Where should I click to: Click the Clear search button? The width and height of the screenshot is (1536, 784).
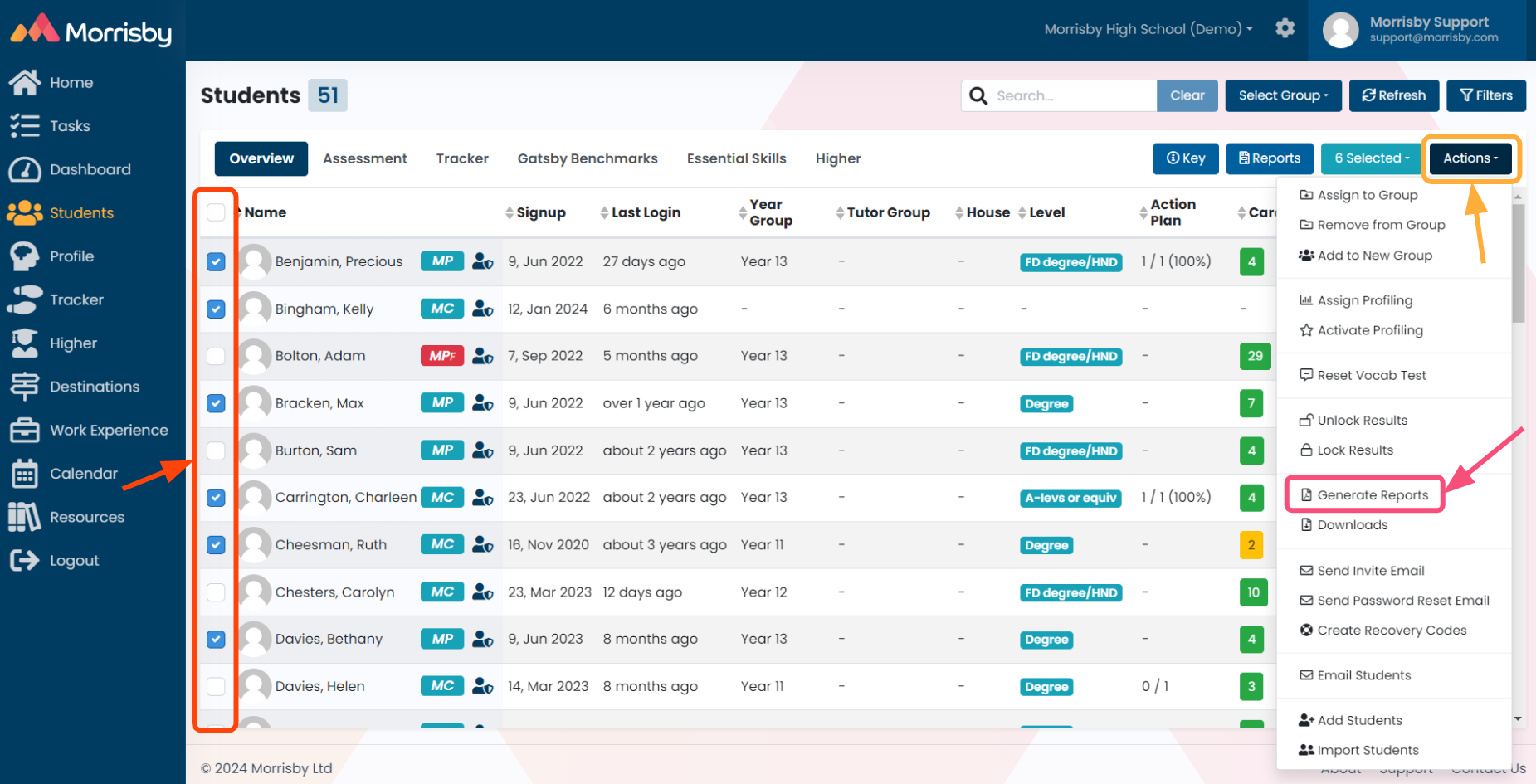[1187, 95]
